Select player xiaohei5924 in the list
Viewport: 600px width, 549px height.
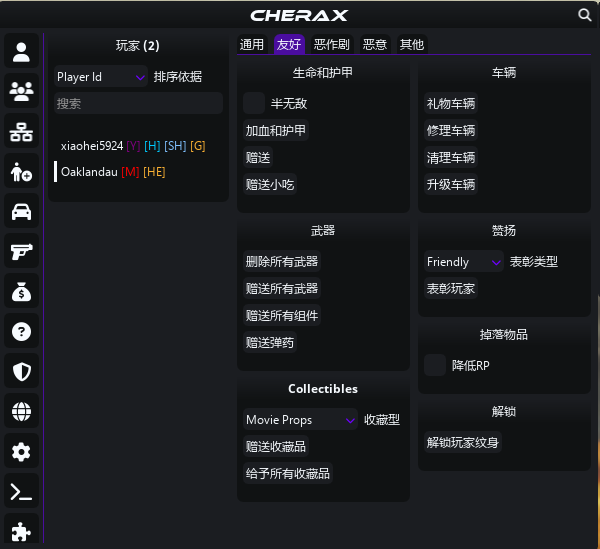point(138,146)
